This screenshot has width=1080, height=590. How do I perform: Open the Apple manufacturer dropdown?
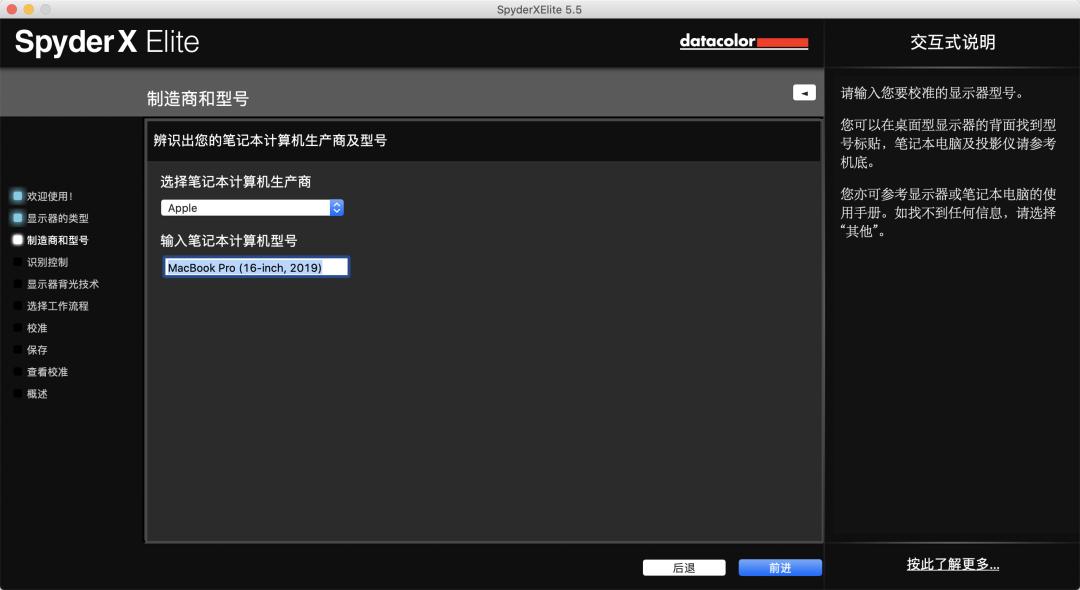[x=245, y=208]
